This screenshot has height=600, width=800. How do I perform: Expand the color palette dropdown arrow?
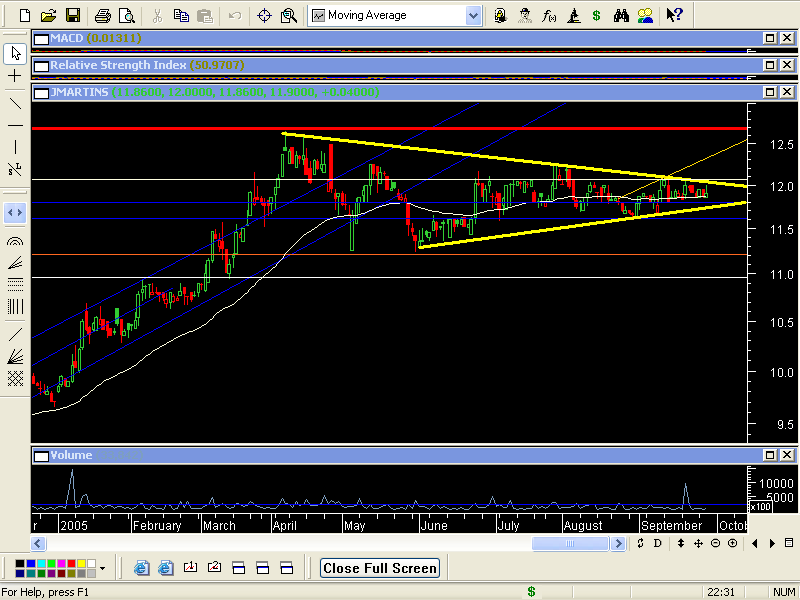[102, 568]
